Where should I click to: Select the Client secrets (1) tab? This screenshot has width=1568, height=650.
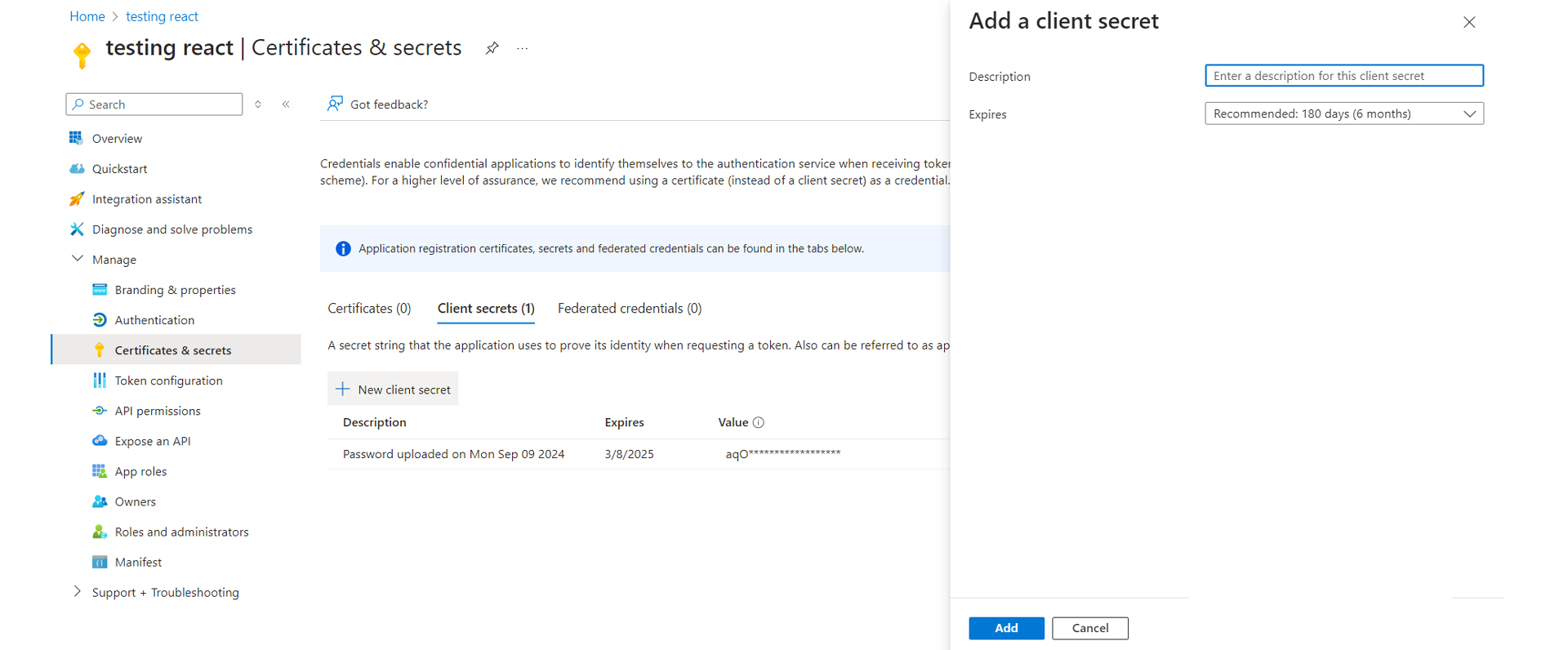pyautogui.click(x=486, y=308)
